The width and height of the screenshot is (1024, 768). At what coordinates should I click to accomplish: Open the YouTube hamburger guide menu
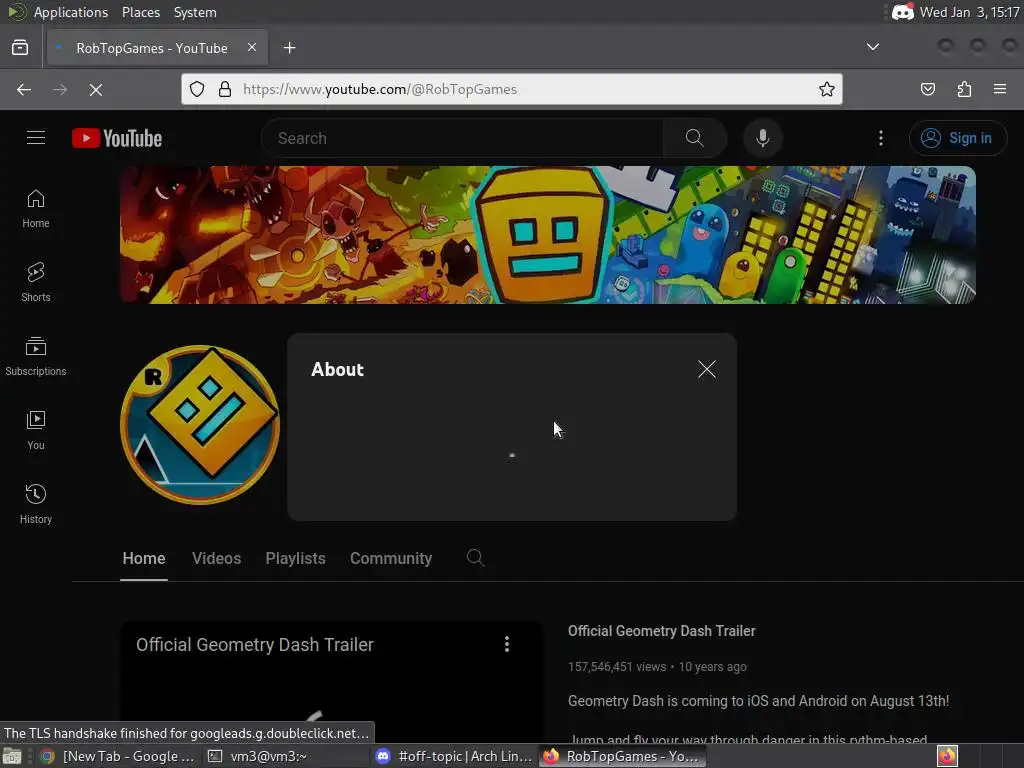(x=36, y=138)
